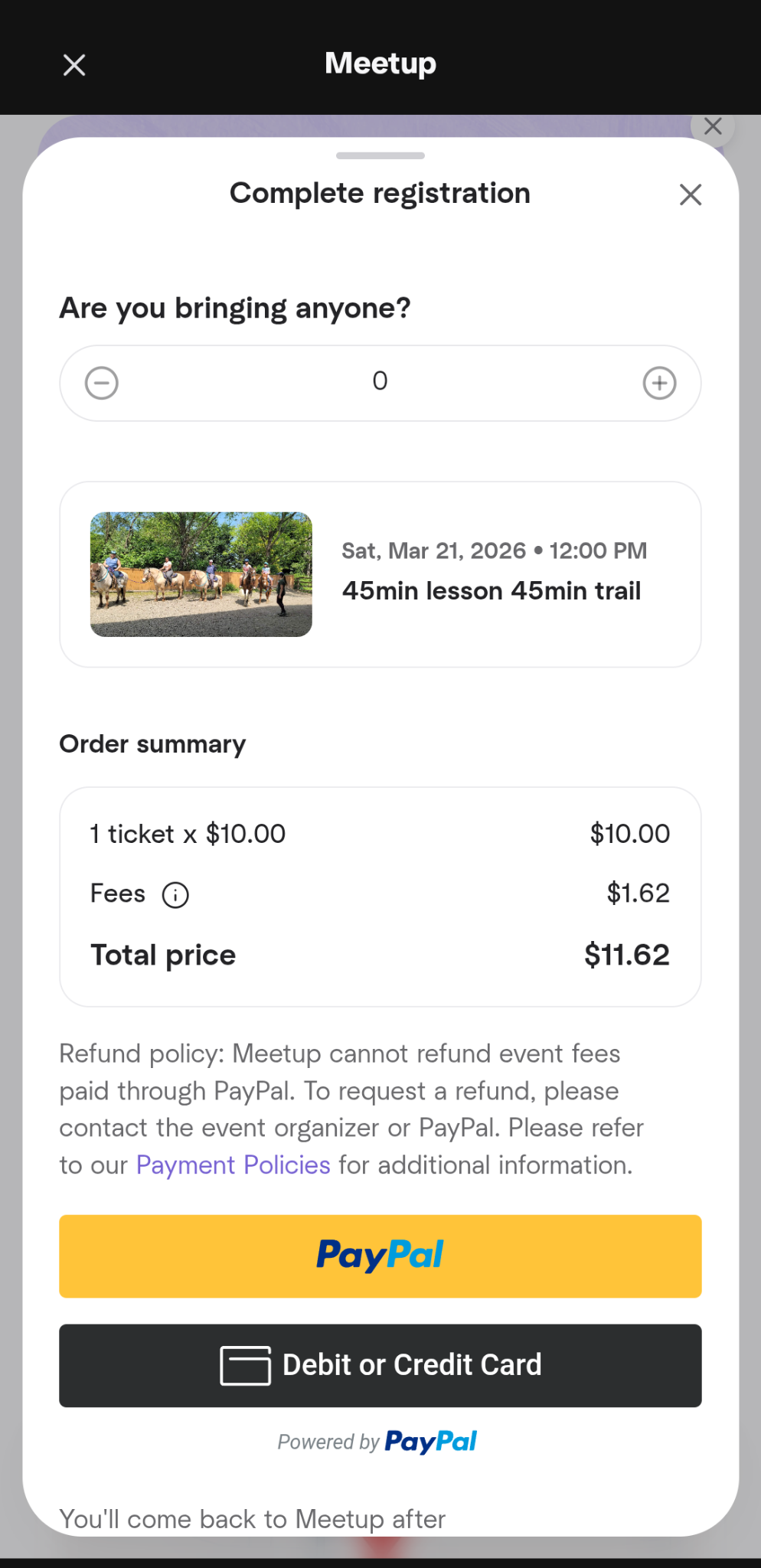
Task: Tap the 45min lesson 45min trail title
Action: (x=492, y=591)
